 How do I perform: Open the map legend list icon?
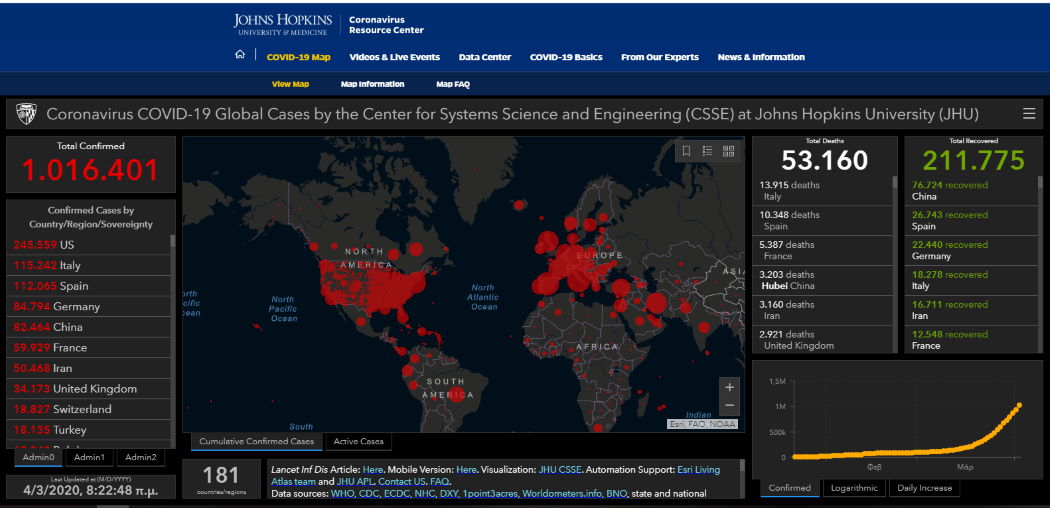[x=707, y=151]
